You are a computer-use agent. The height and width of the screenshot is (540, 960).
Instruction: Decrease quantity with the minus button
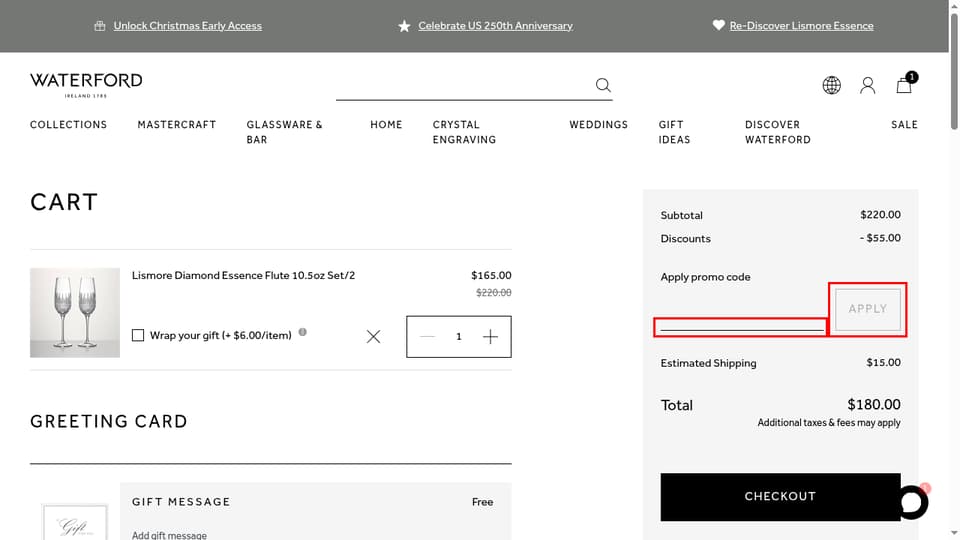tap(427, 337)
